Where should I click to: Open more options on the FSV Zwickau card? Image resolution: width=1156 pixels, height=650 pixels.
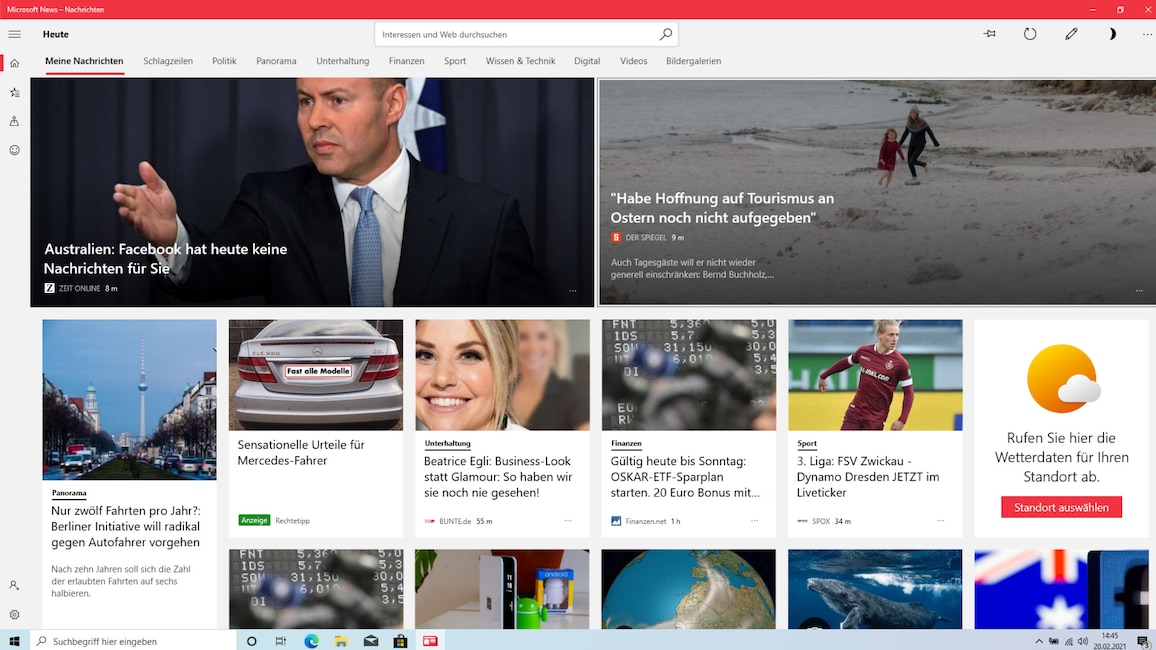point(941,520)
